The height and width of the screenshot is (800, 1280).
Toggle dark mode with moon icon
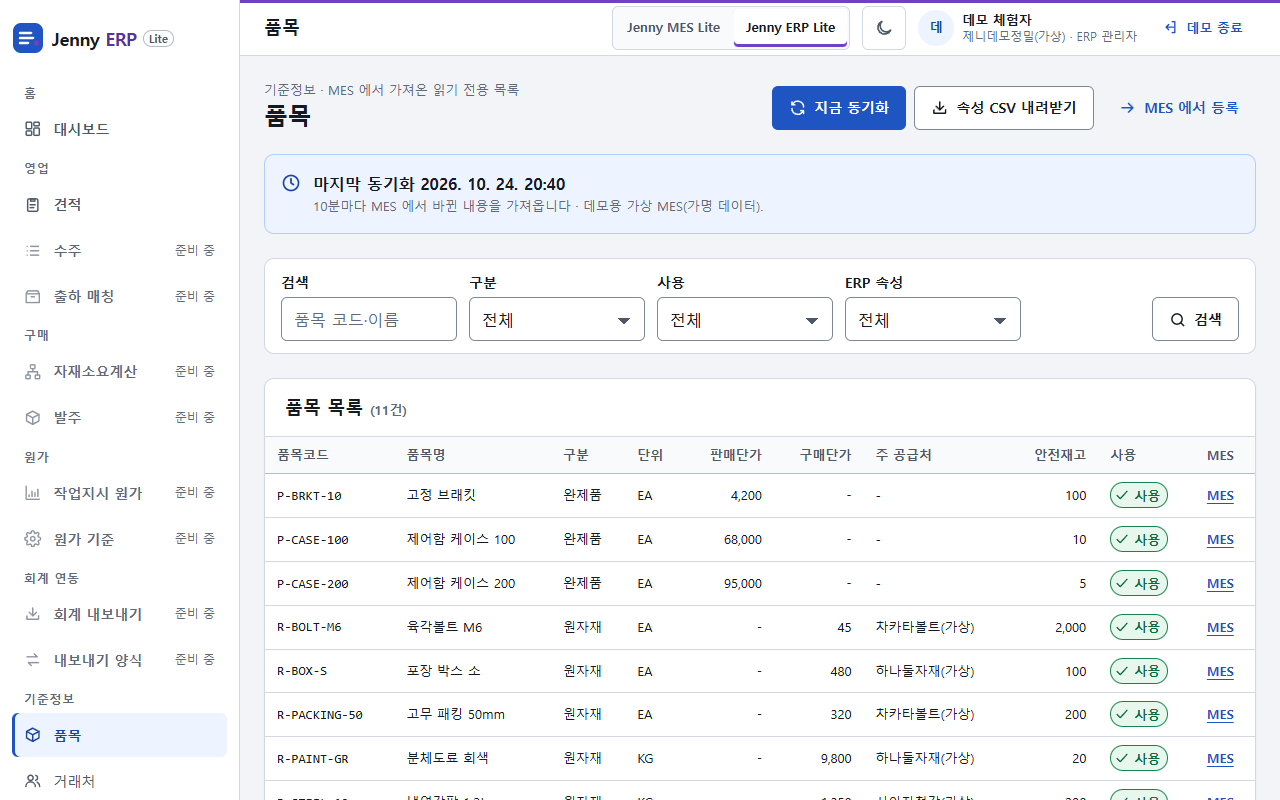884,28
